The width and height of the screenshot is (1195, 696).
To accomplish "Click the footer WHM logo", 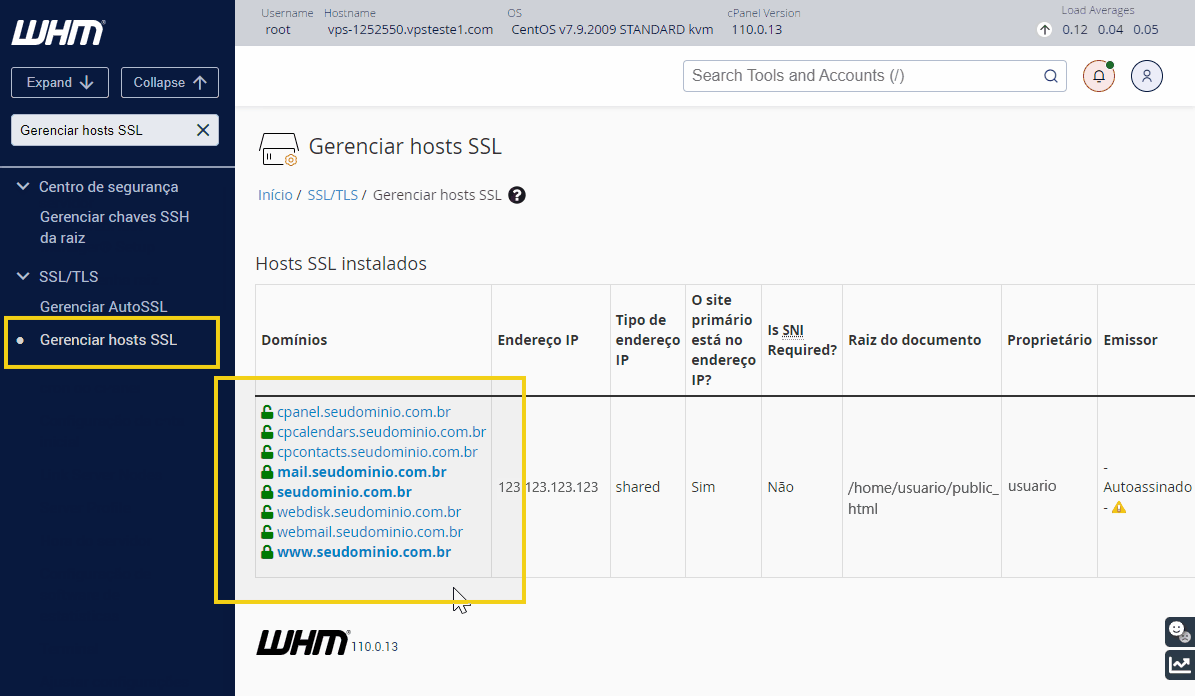I will [303, 643].
